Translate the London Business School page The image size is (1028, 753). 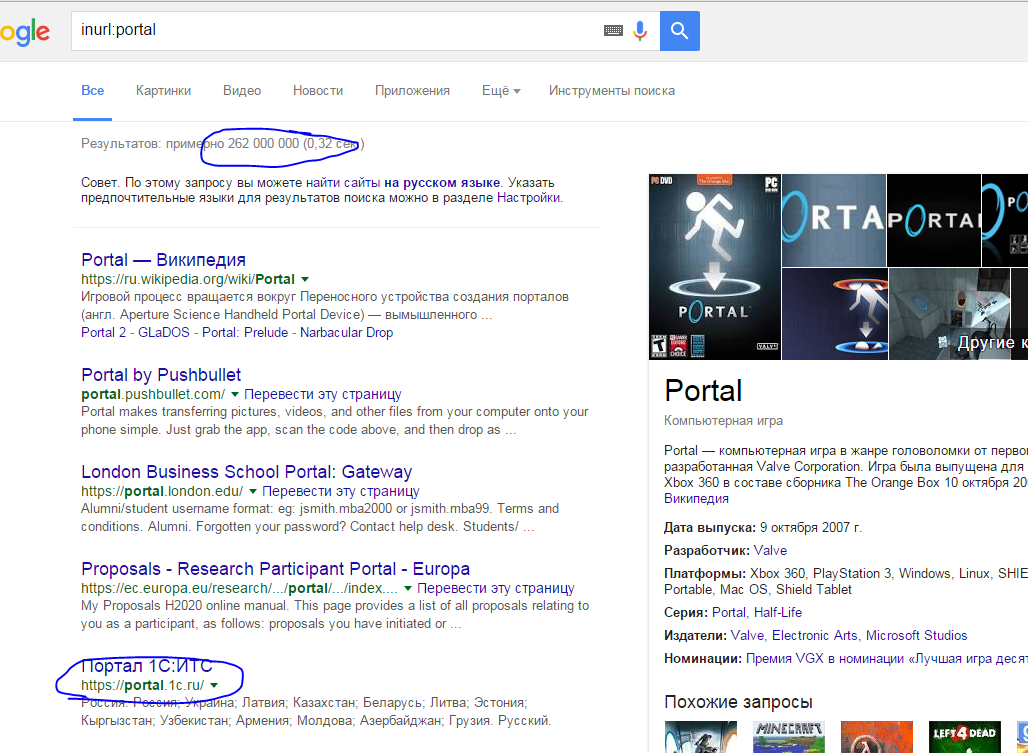pos(341,491)
